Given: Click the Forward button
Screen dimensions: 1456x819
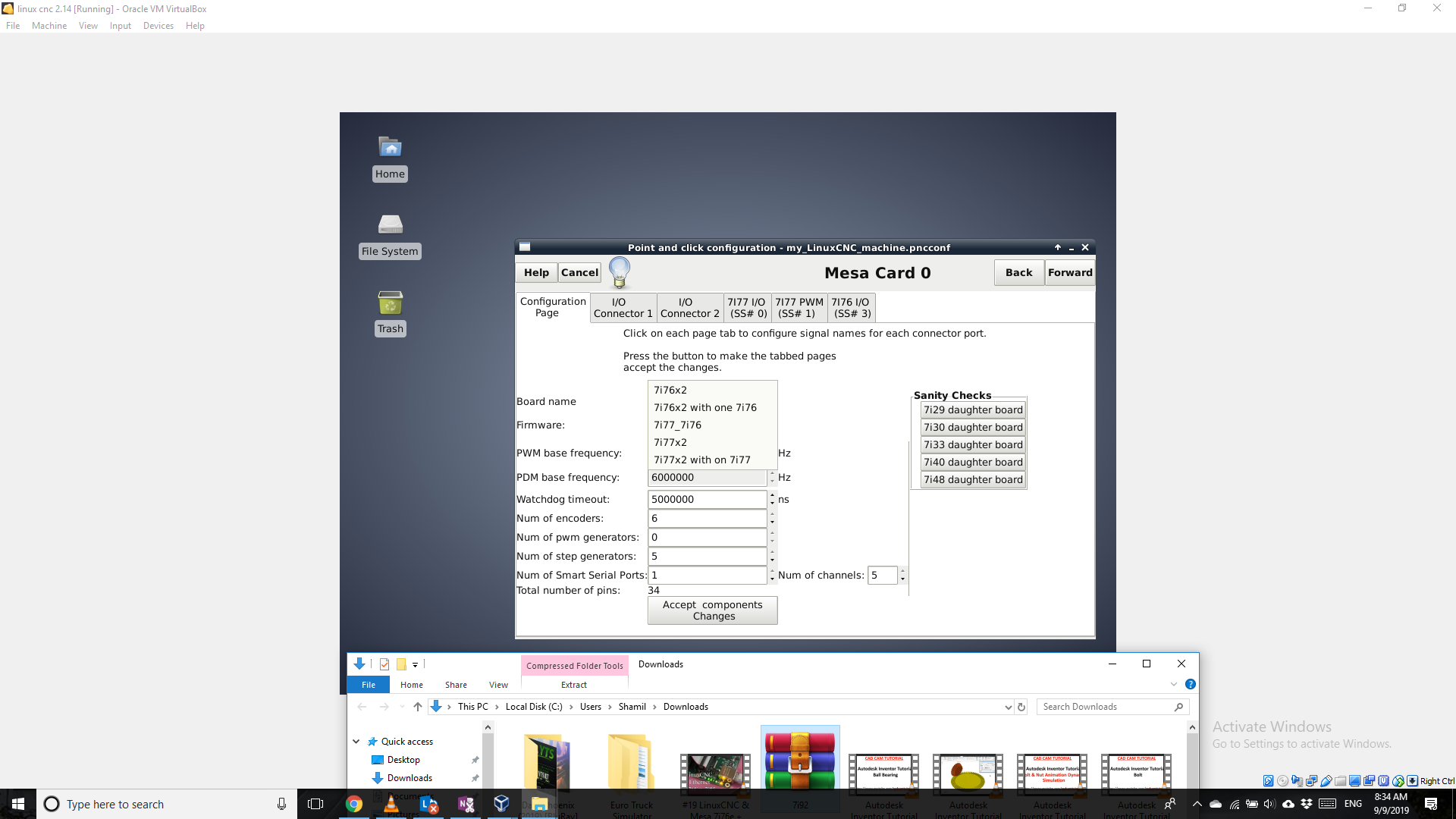Looking at the screenshot, I should (x=1070, y=272).
